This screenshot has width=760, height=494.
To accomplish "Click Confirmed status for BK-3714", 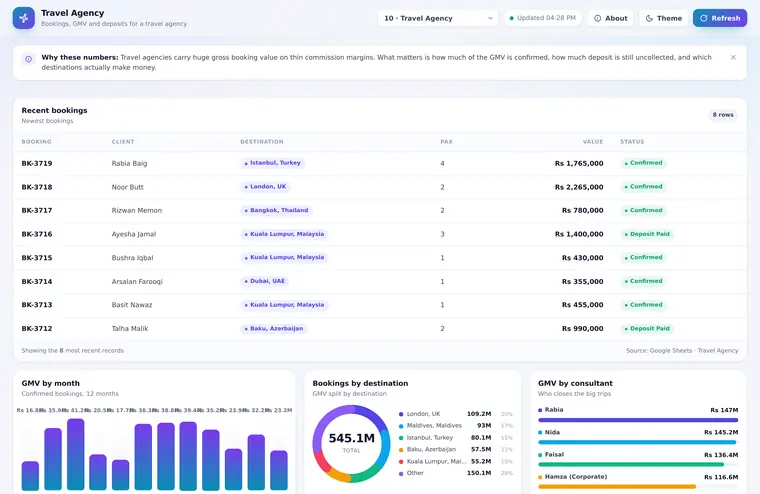I will (644, 281).
